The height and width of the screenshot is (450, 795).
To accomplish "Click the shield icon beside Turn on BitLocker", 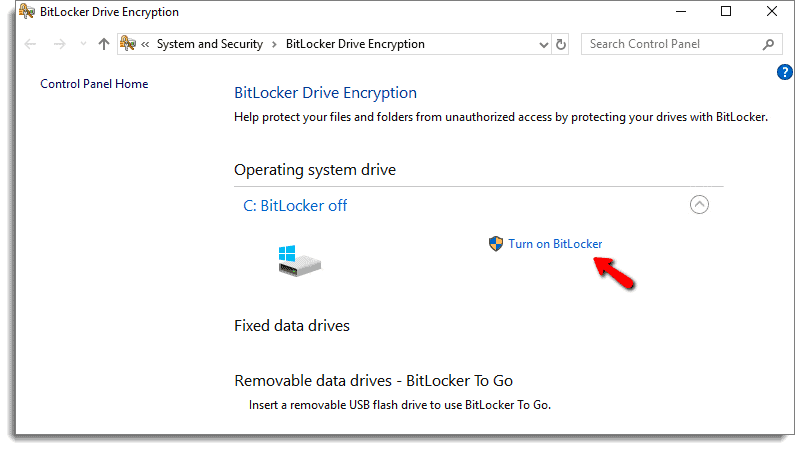I will tap(496, 244).
